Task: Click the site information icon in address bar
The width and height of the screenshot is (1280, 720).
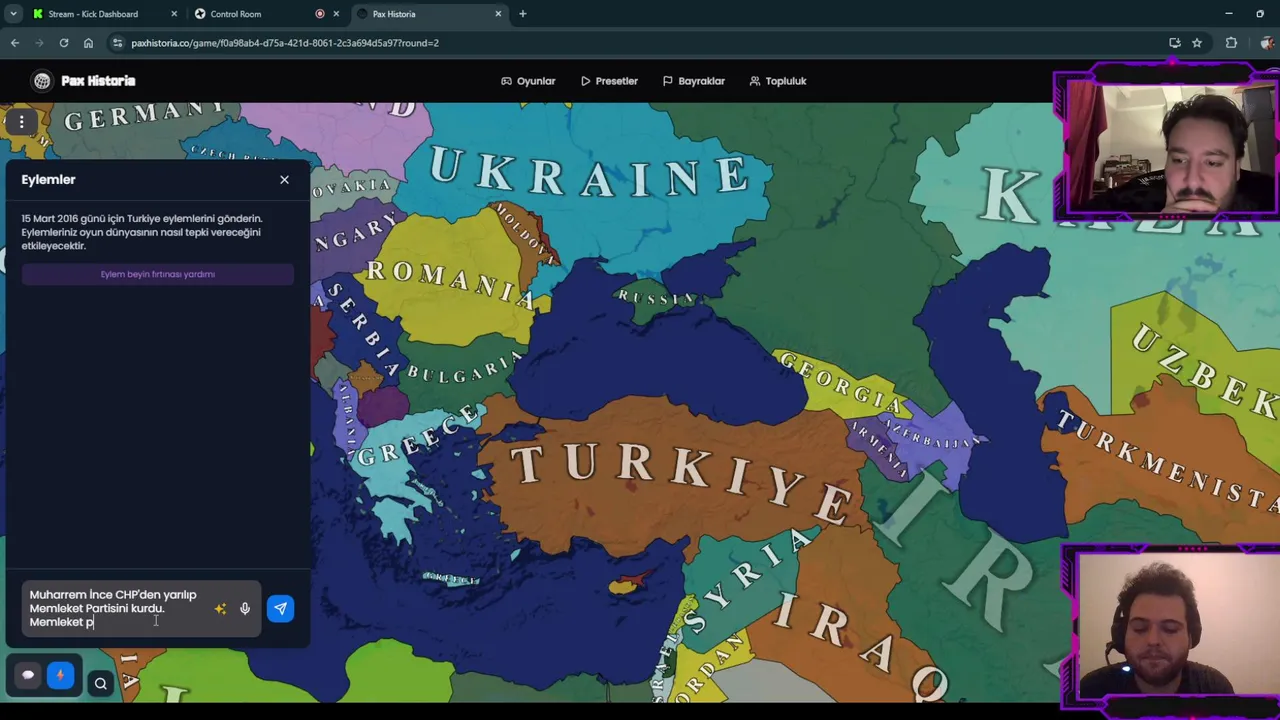Action: [x=118, y=43]
